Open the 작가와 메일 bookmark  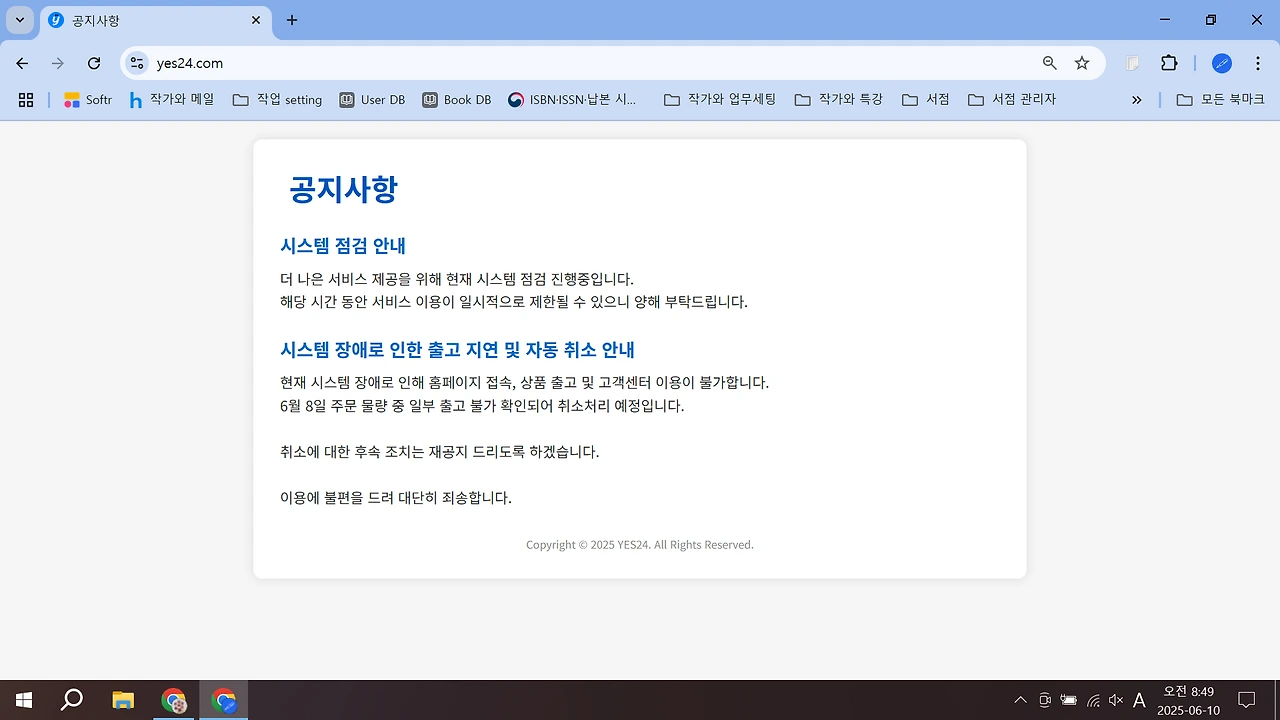pos(172,100)
